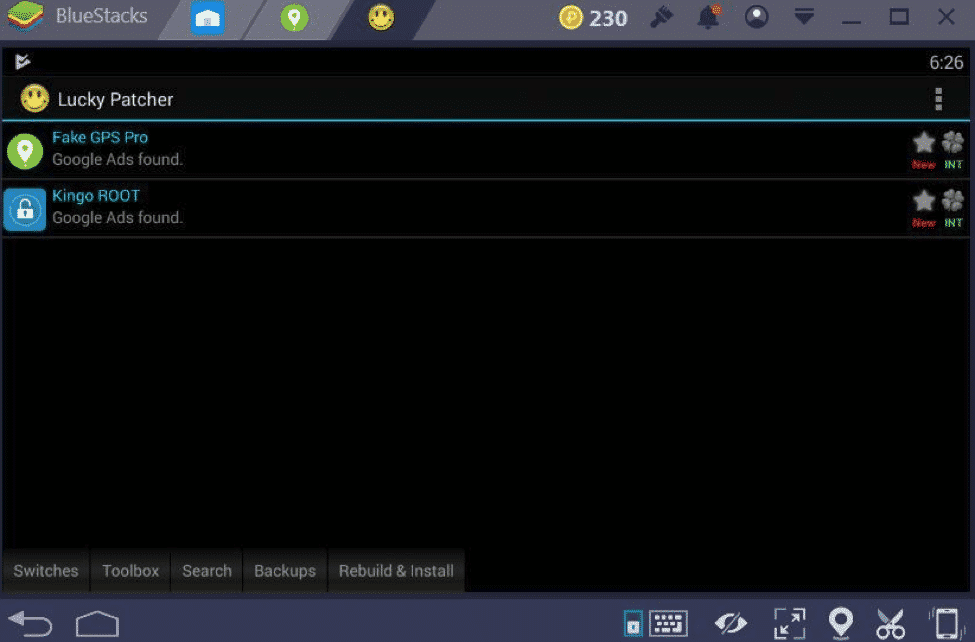Click the Kingo ROOT padlock icon
Image resolution: width=975 pixels, height=642 pixels.
coord(24,209)
